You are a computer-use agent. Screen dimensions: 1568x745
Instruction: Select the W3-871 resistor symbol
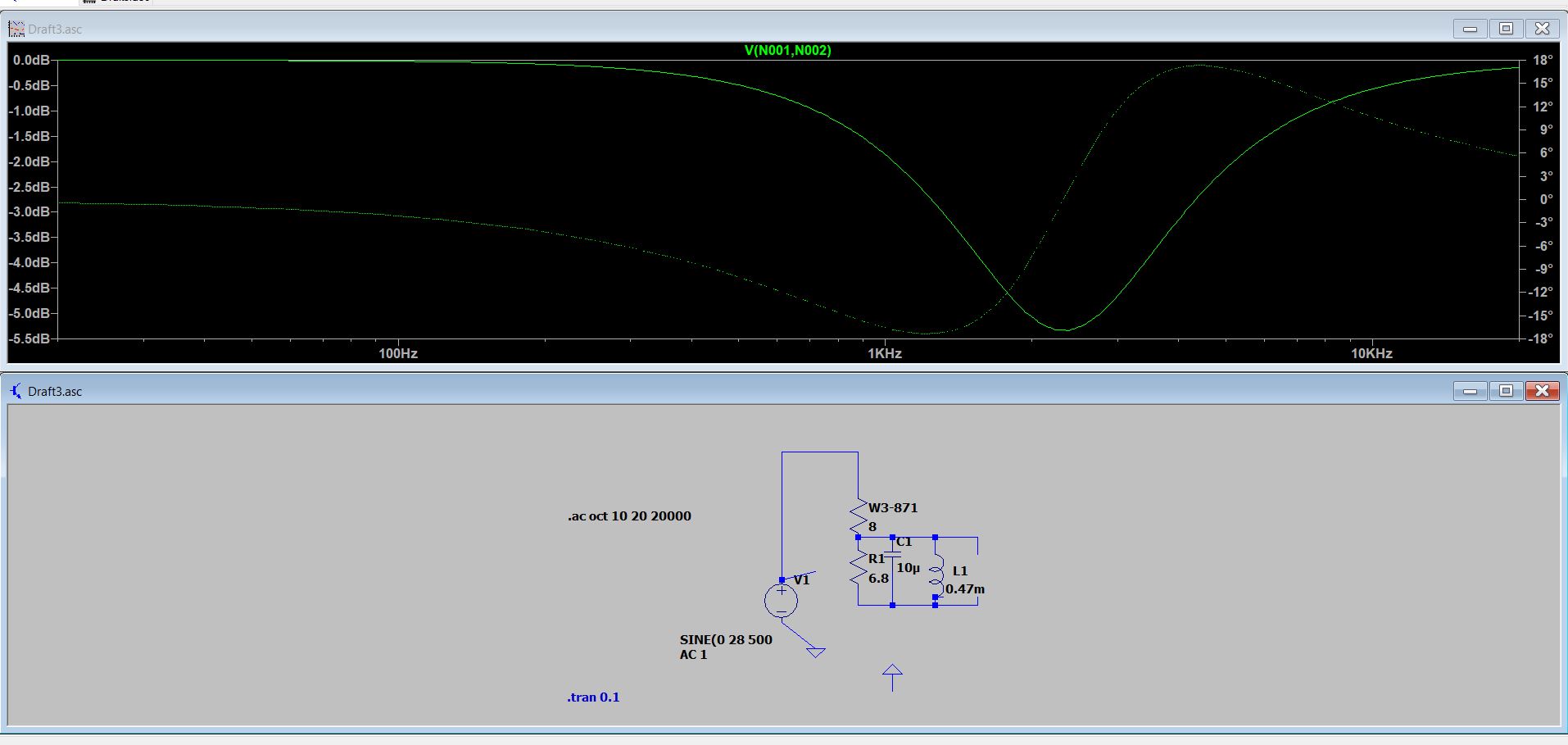tap(858, 516)
